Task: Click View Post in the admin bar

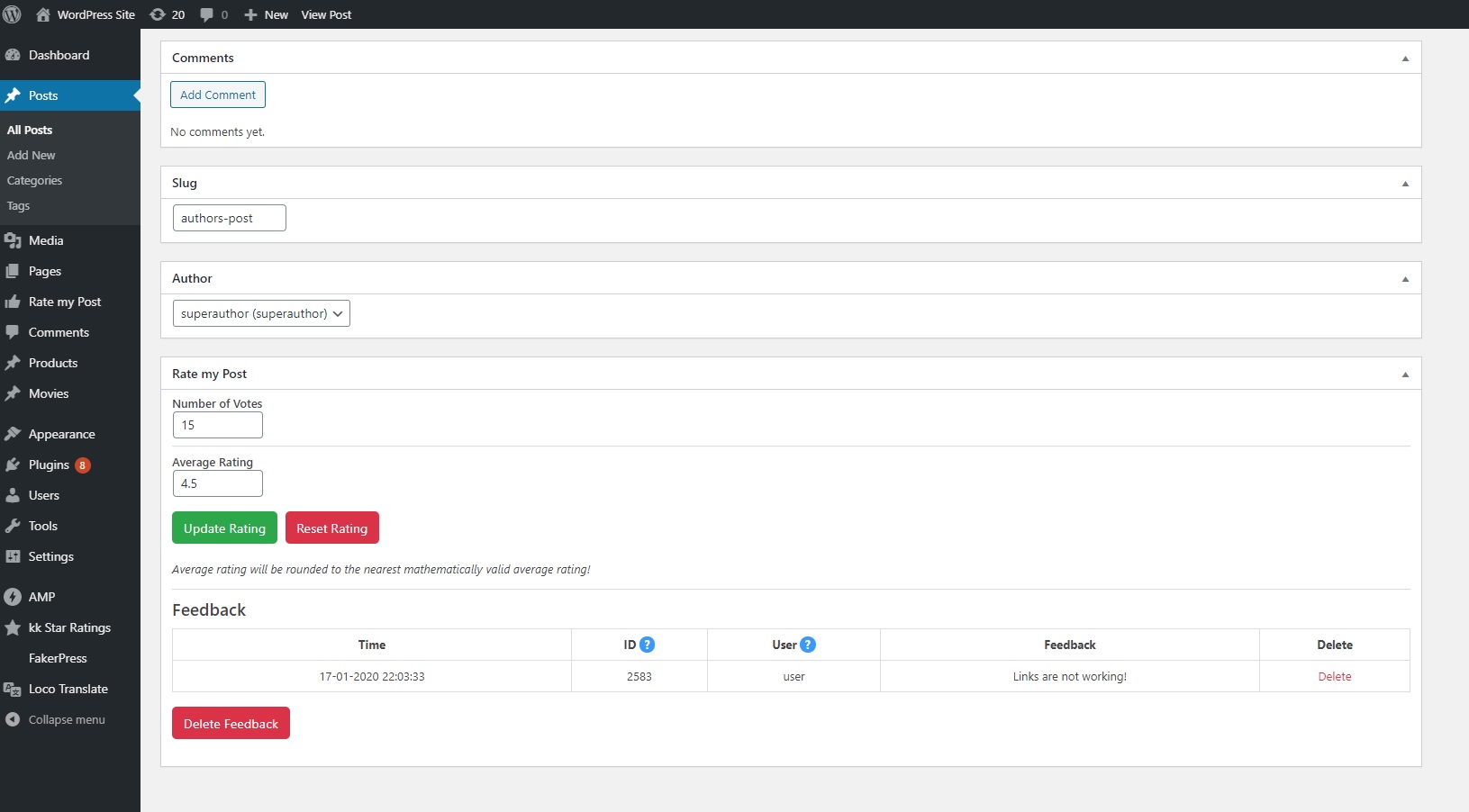Action: [x=325, y=14]
